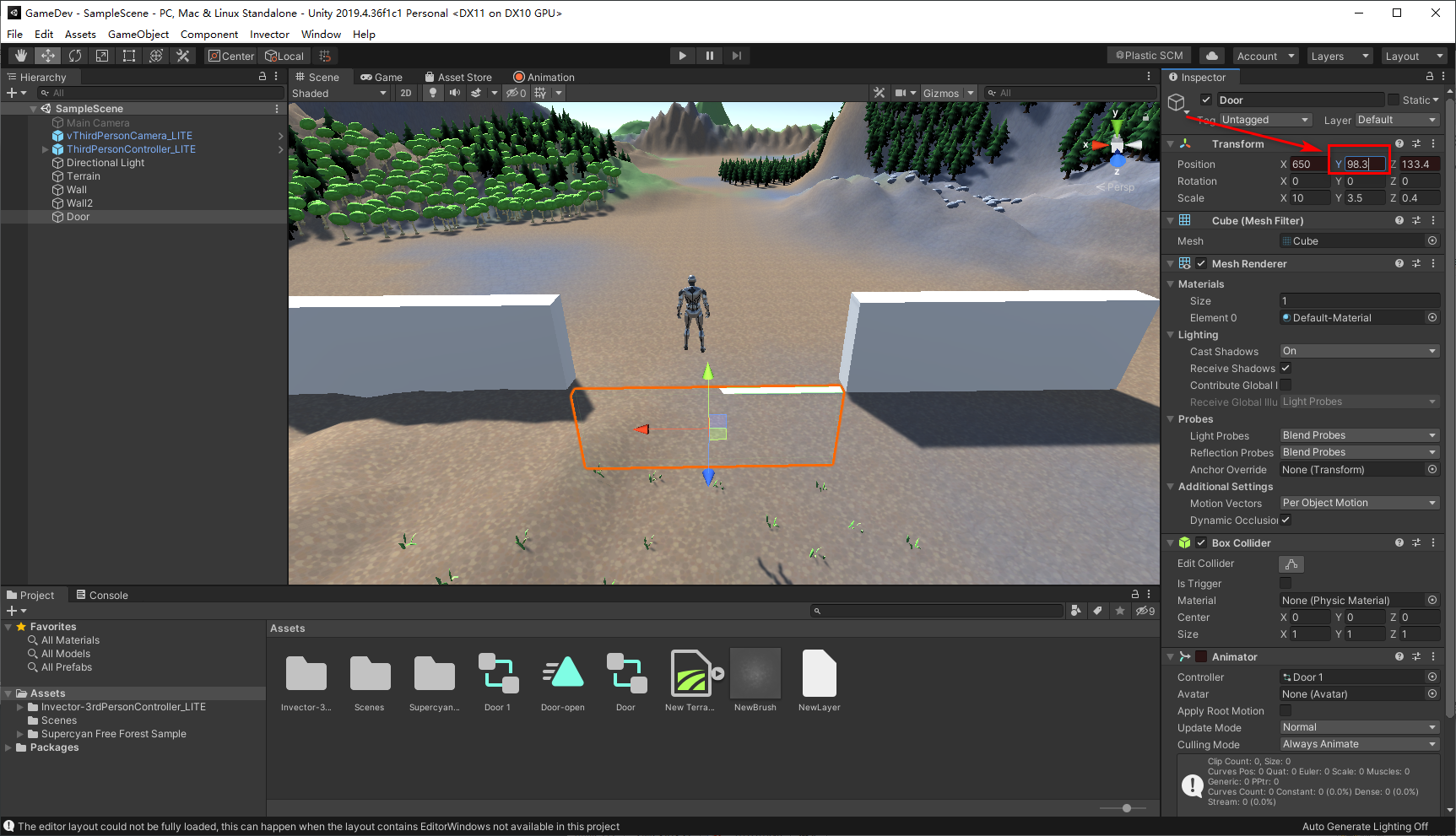Toggle Local handle rotation button
This screenshot has height=836, width=1456.
(x=284, y=56)
